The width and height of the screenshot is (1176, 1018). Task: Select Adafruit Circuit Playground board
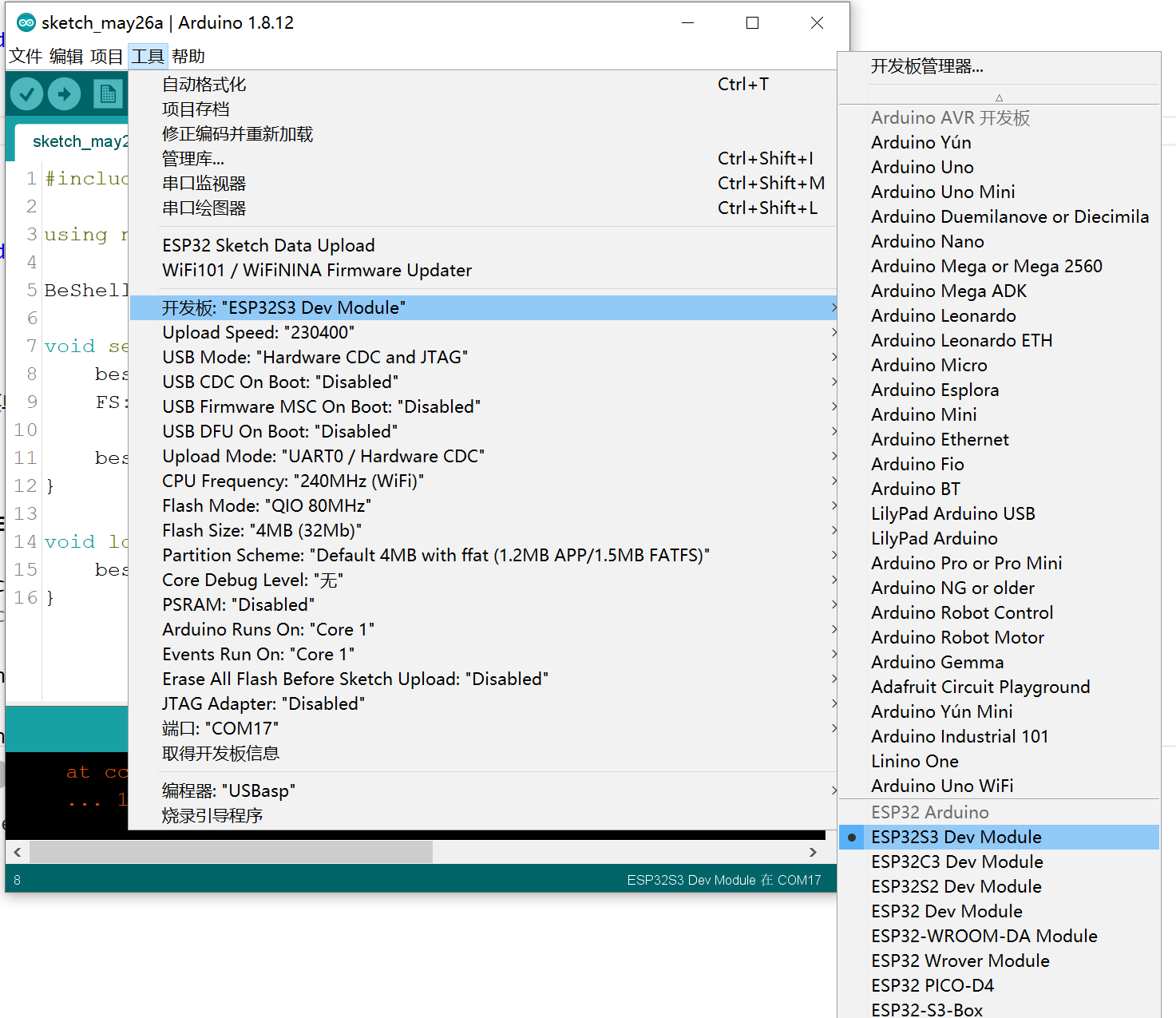pos(999,687)
